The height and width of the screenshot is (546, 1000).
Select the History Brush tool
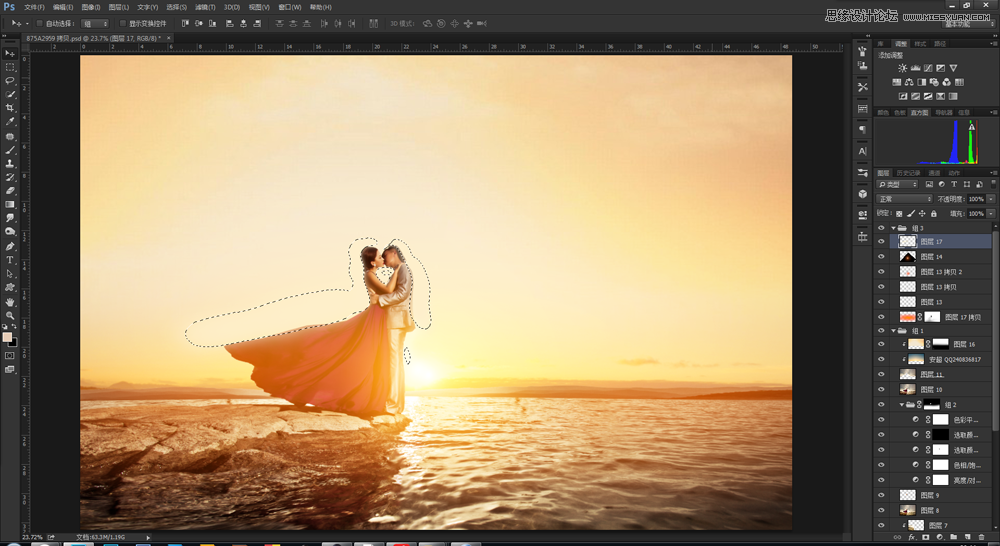(10, 177)
